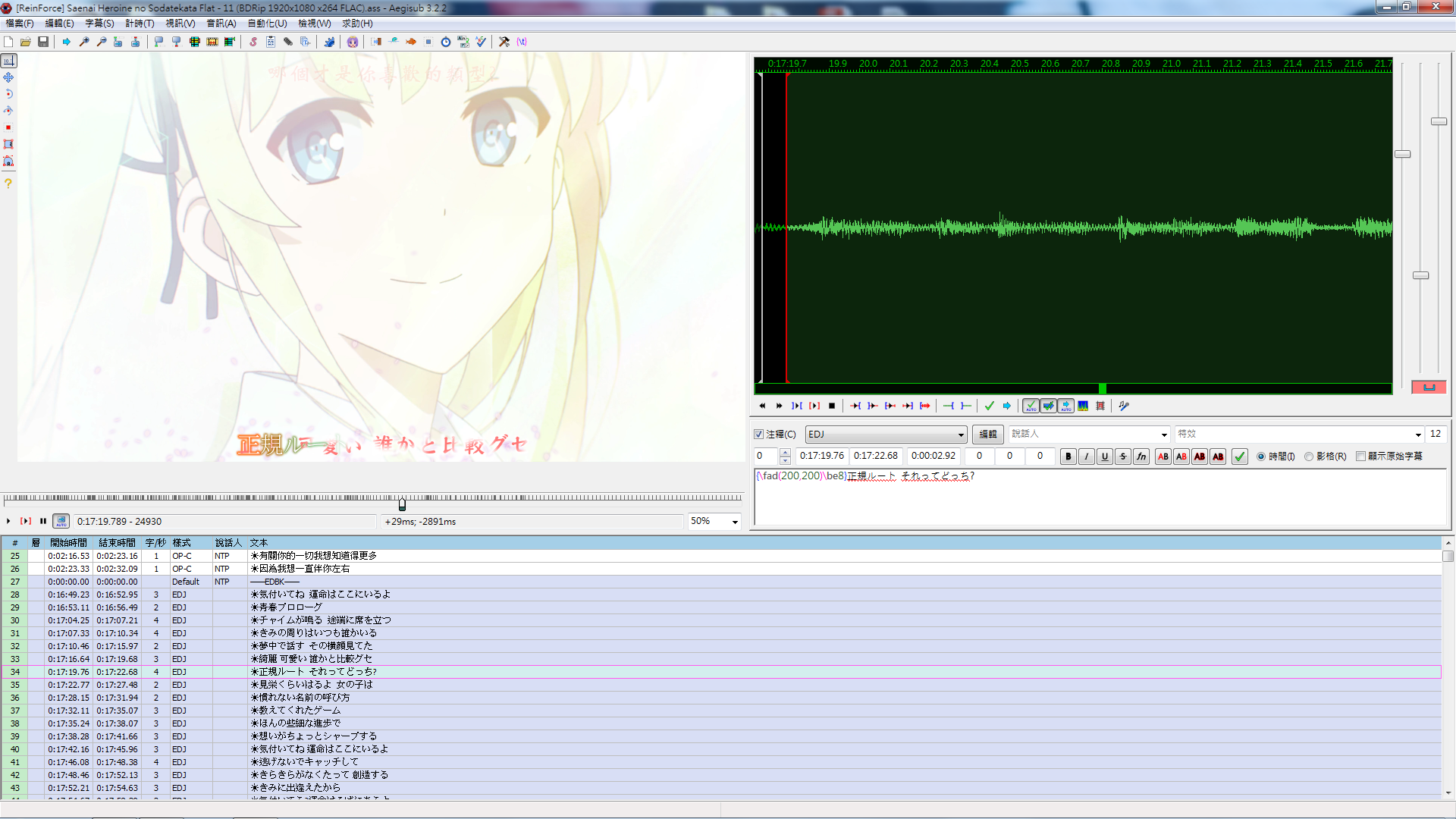Open the Timing Post-Processor clock icon
The width and height of the screenshot is (1456, 819).
(x=446, y=42)
